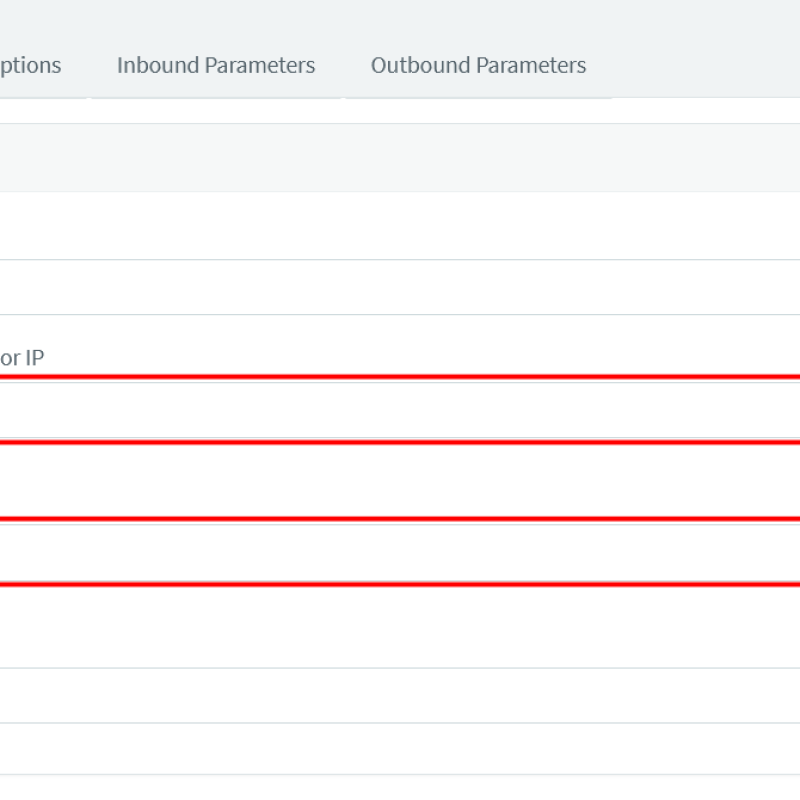Open the Outbound Parameters tab
800x800 pixels.
pos(479,65)
